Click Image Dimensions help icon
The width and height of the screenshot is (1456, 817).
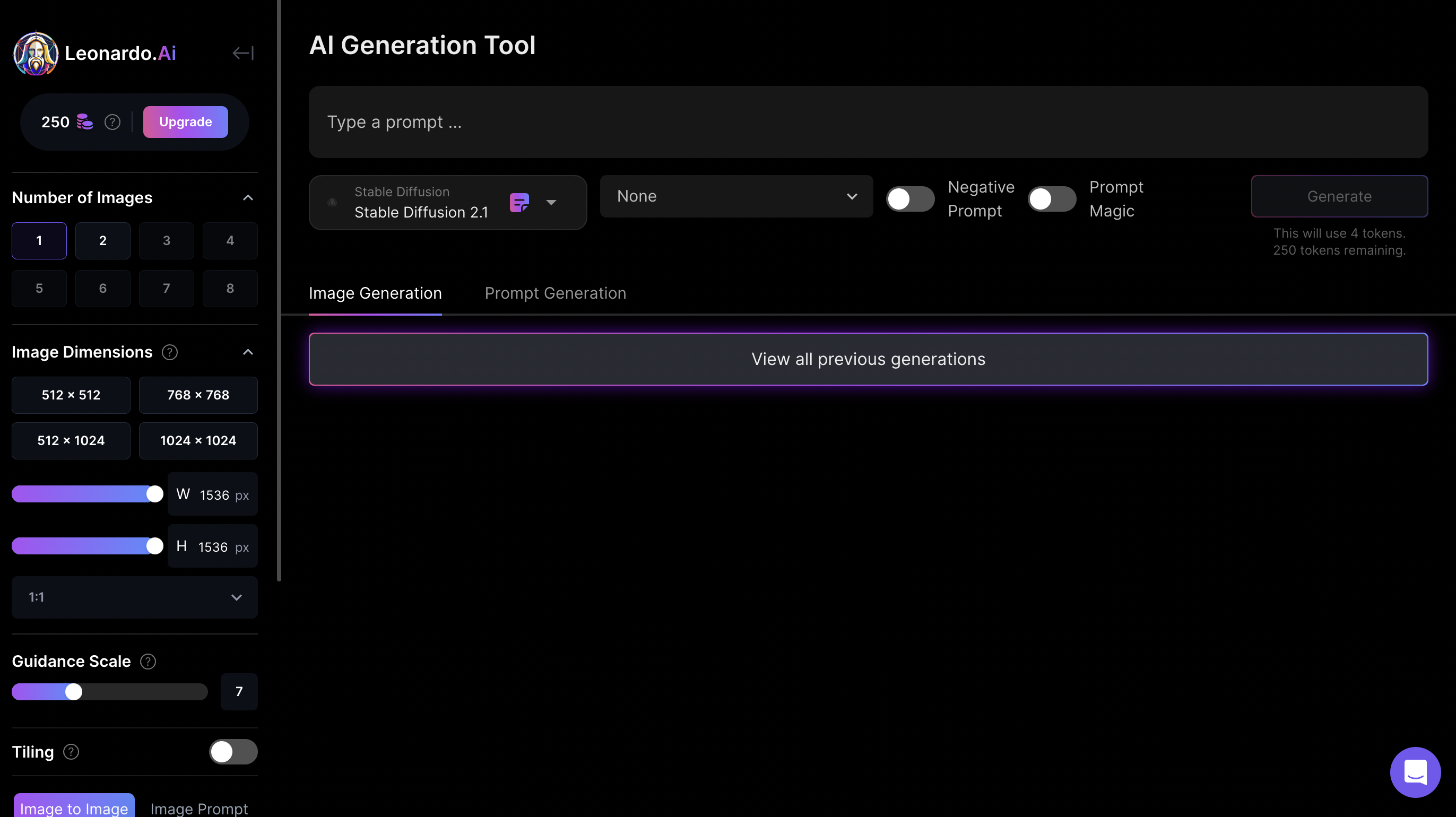point(170,352)
